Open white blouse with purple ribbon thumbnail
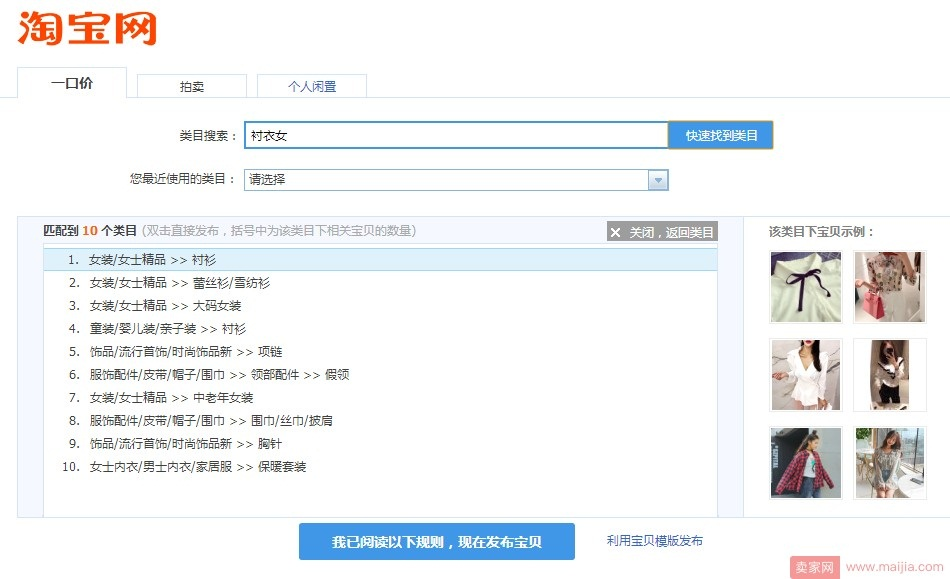The height and width of the screenshot is (579, 950). coord(806,287)
